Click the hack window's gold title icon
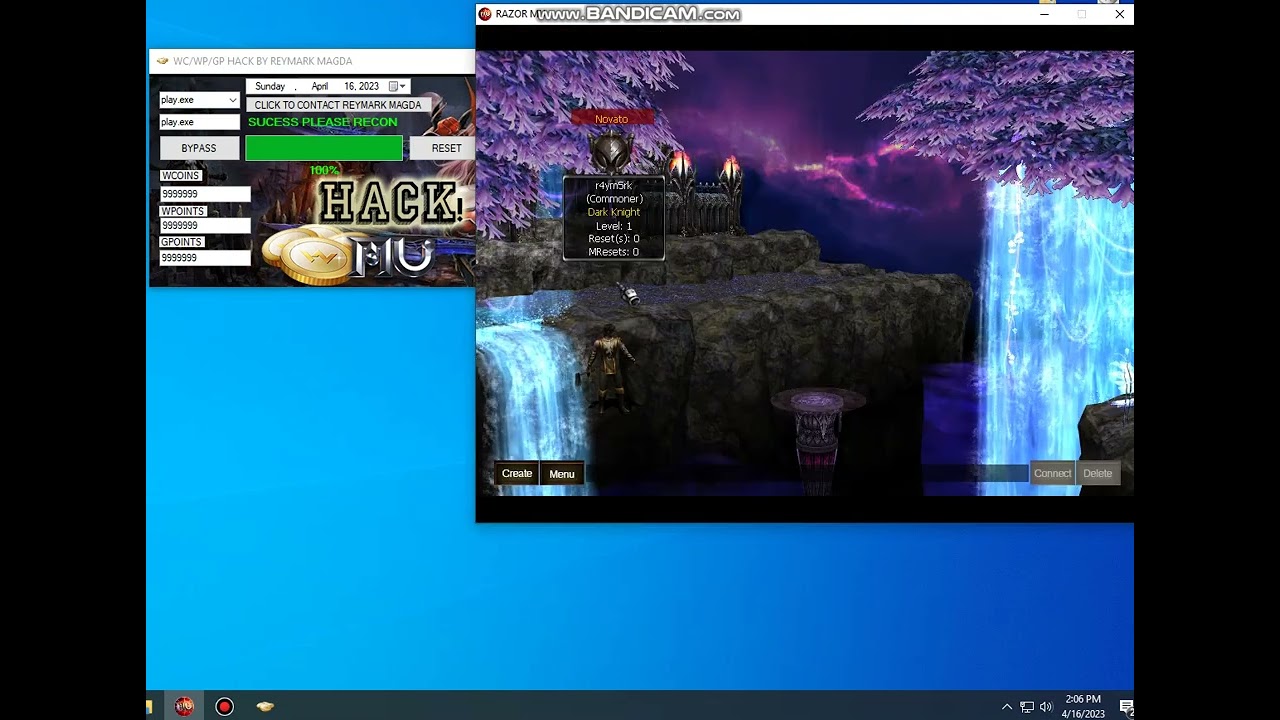The height and width of the screenshot is (720, 1280). click(x=162, y=61)
